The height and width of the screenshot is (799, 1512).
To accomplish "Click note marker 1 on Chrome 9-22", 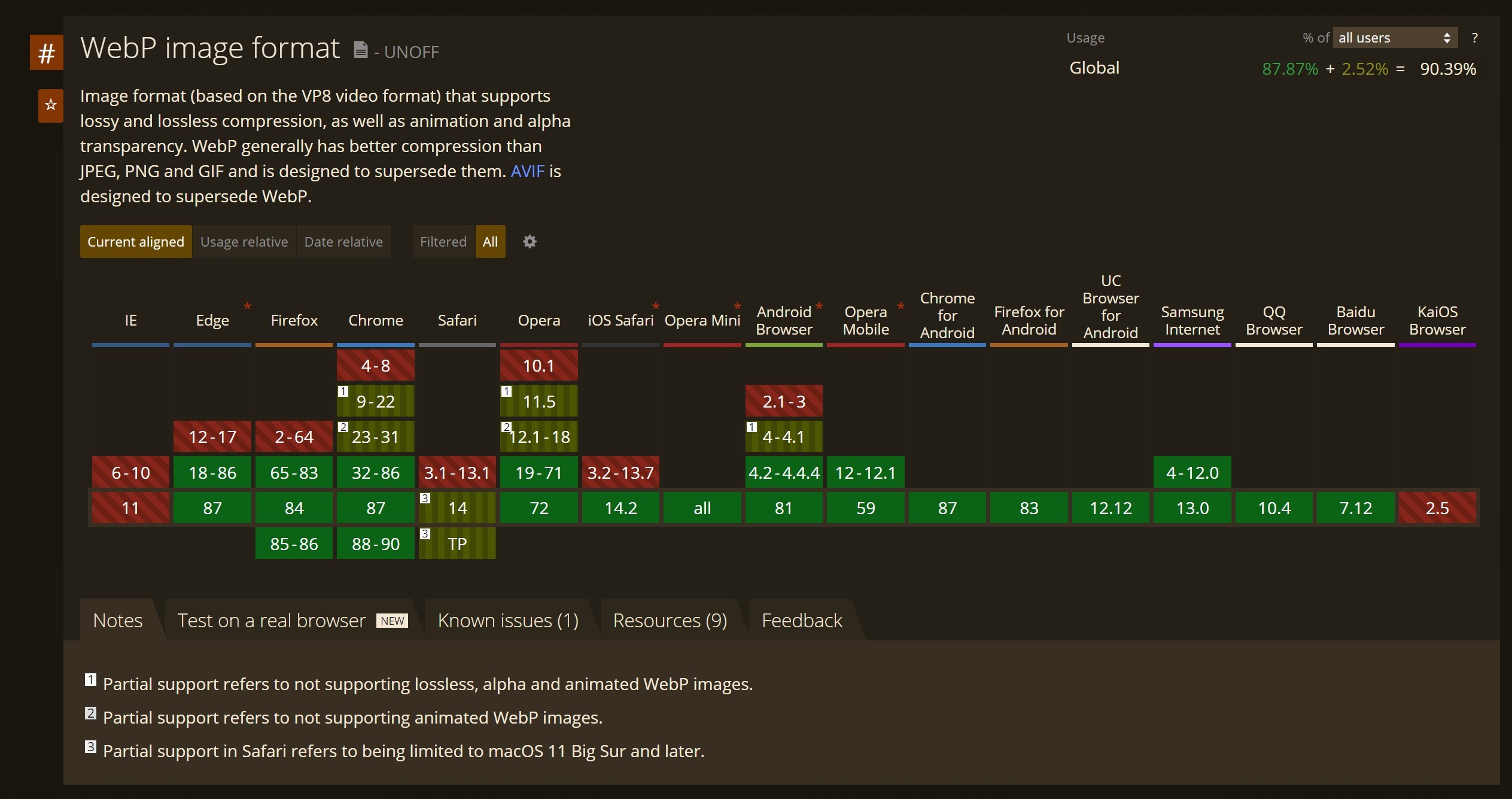I will [x=343, y=391].
